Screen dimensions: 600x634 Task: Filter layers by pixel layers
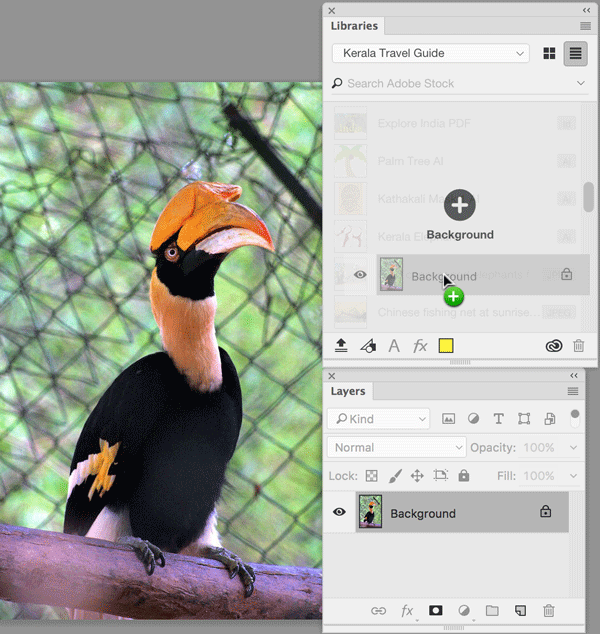(x=448, y=419)
